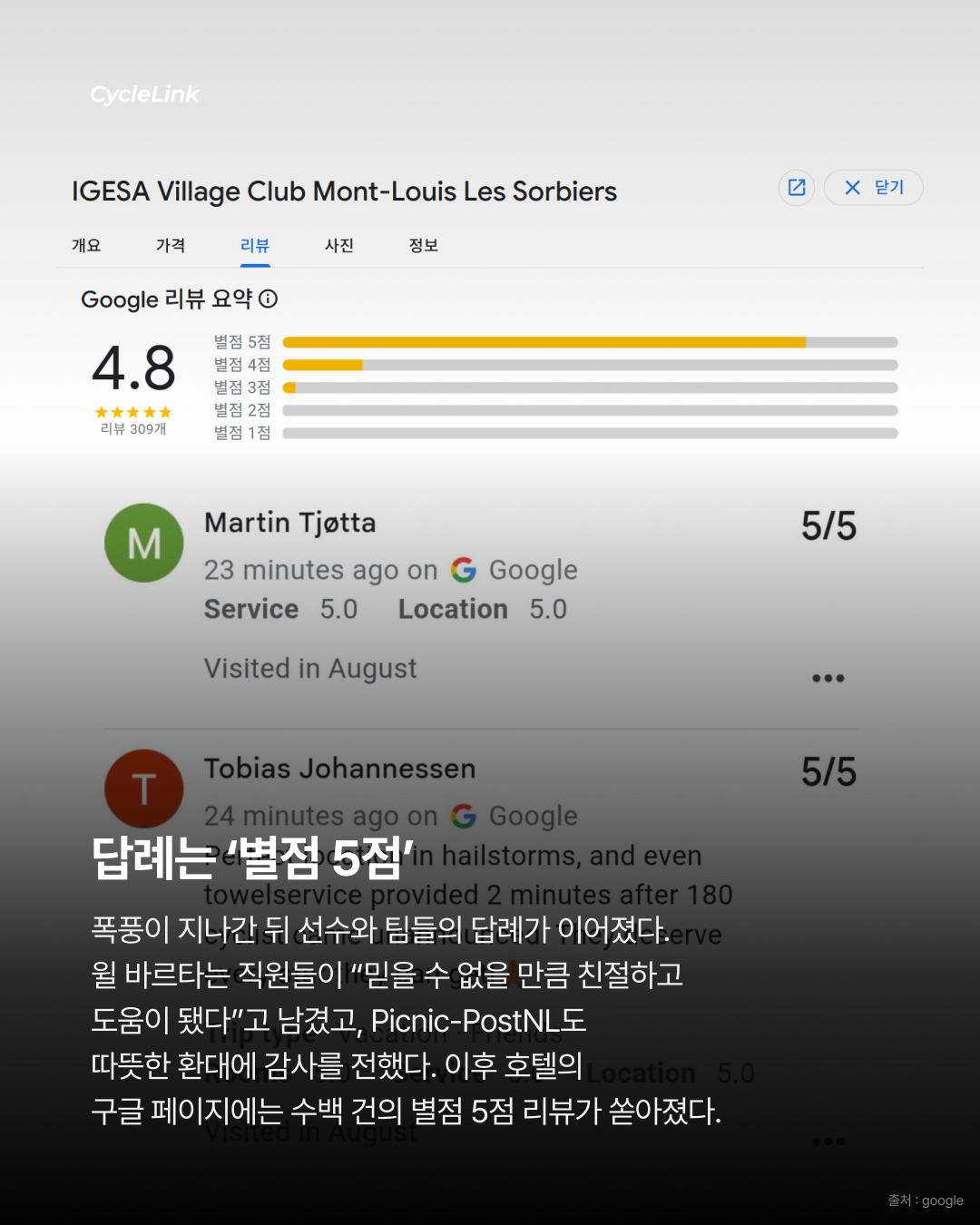
Task: Open listing in new window icon
Action: coord(797,188)
